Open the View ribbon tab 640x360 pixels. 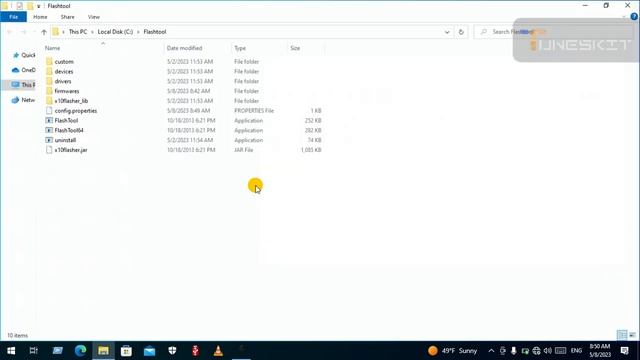94,17
